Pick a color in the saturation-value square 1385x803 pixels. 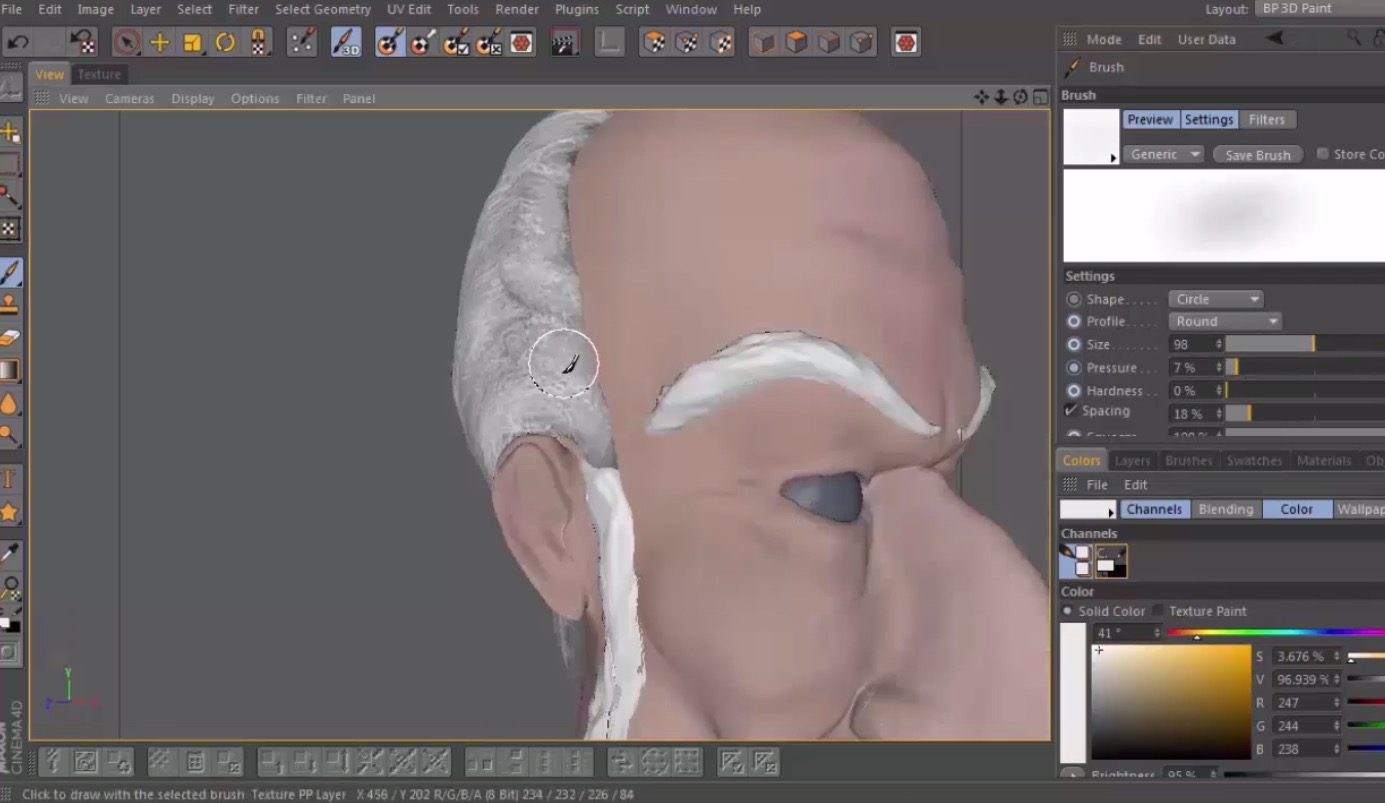[x=1171, y=702]
